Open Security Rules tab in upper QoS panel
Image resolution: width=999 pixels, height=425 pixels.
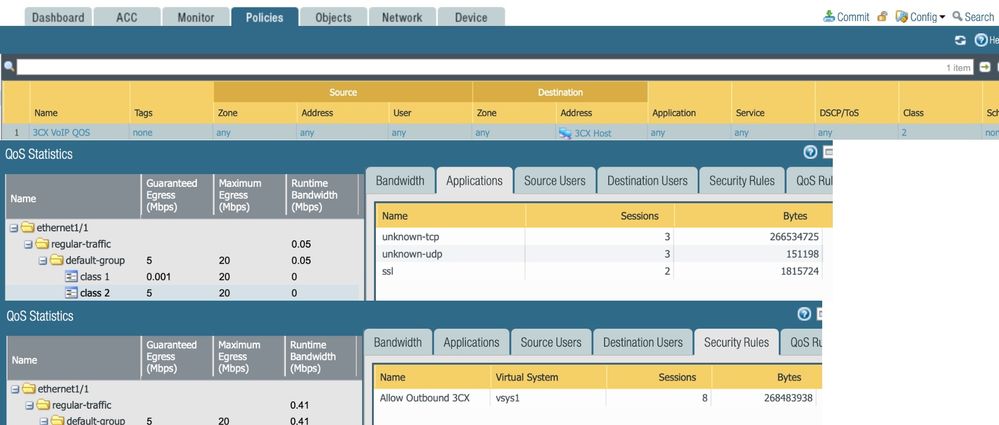pos(742,181)
